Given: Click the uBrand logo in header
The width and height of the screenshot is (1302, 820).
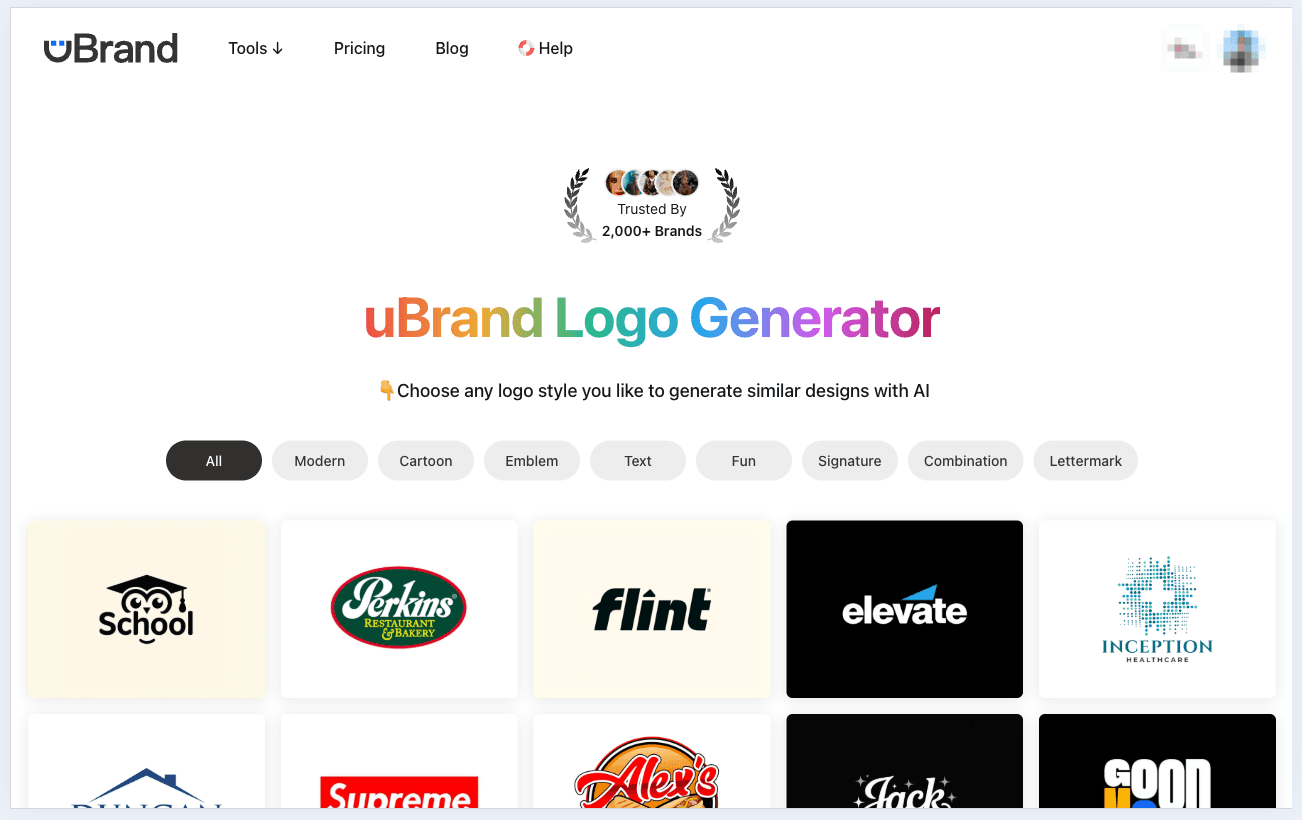Looking at the screenshot, I should [x=111, y=48].
